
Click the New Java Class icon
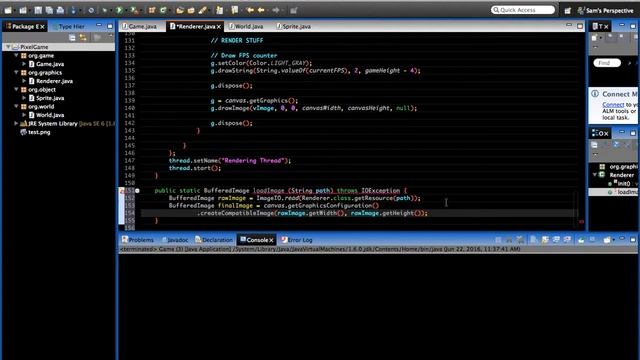pyautogui.click(x=163, y=10)
